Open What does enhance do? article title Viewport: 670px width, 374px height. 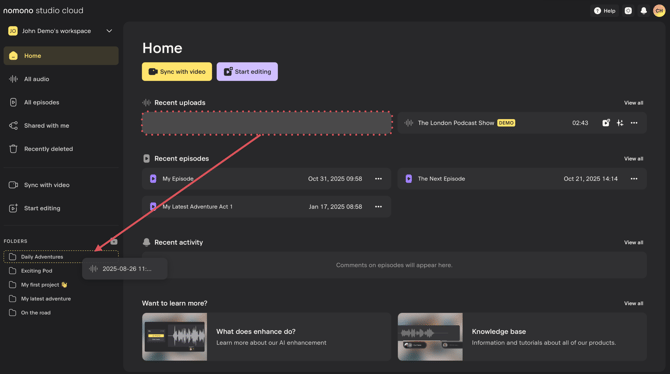click(256, 332)
